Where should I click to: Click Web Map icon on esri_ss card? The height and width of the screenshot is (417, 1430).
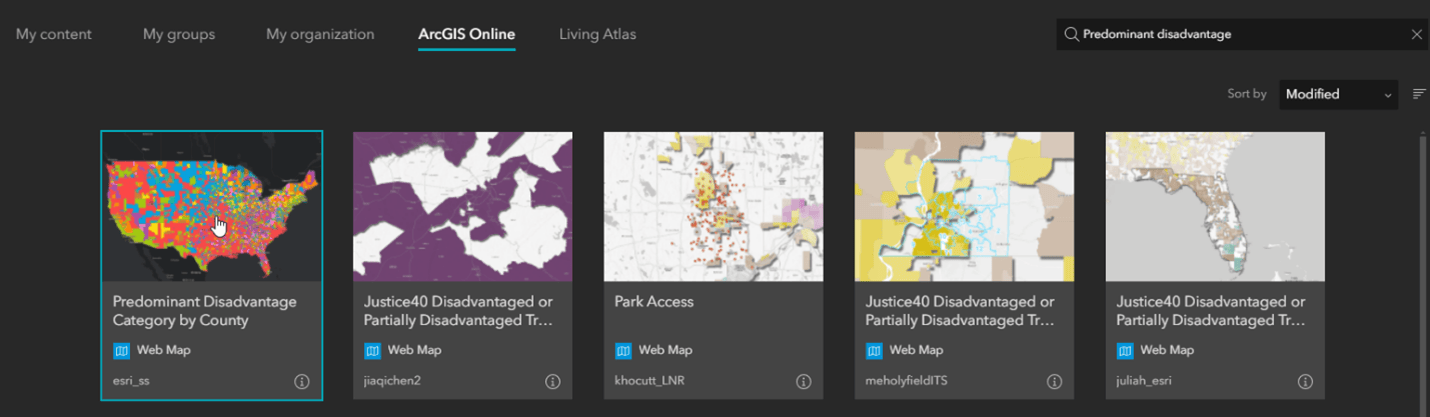[x=121, y=350]
